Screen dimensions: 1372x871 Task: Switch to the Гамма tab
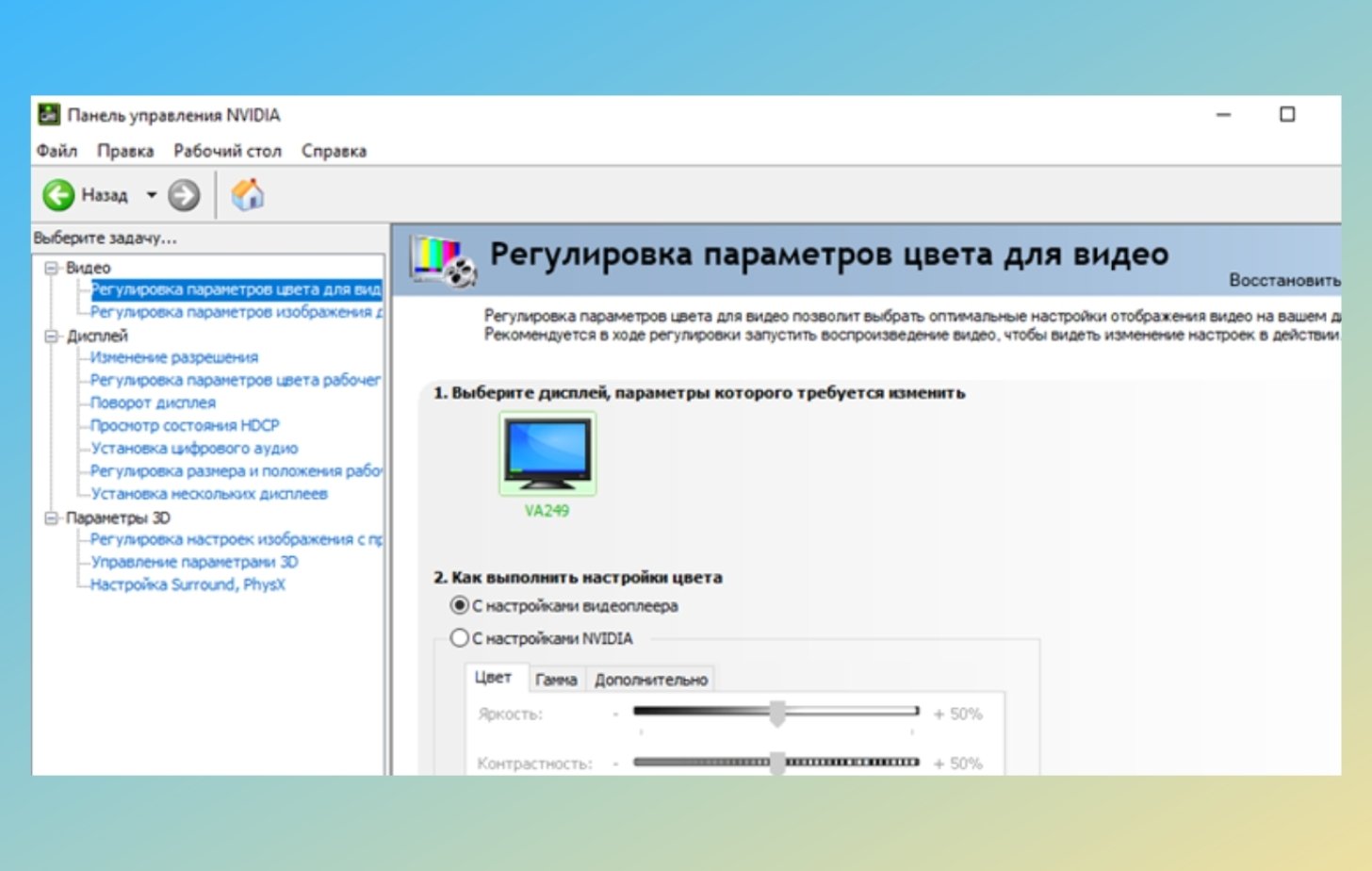556,680
